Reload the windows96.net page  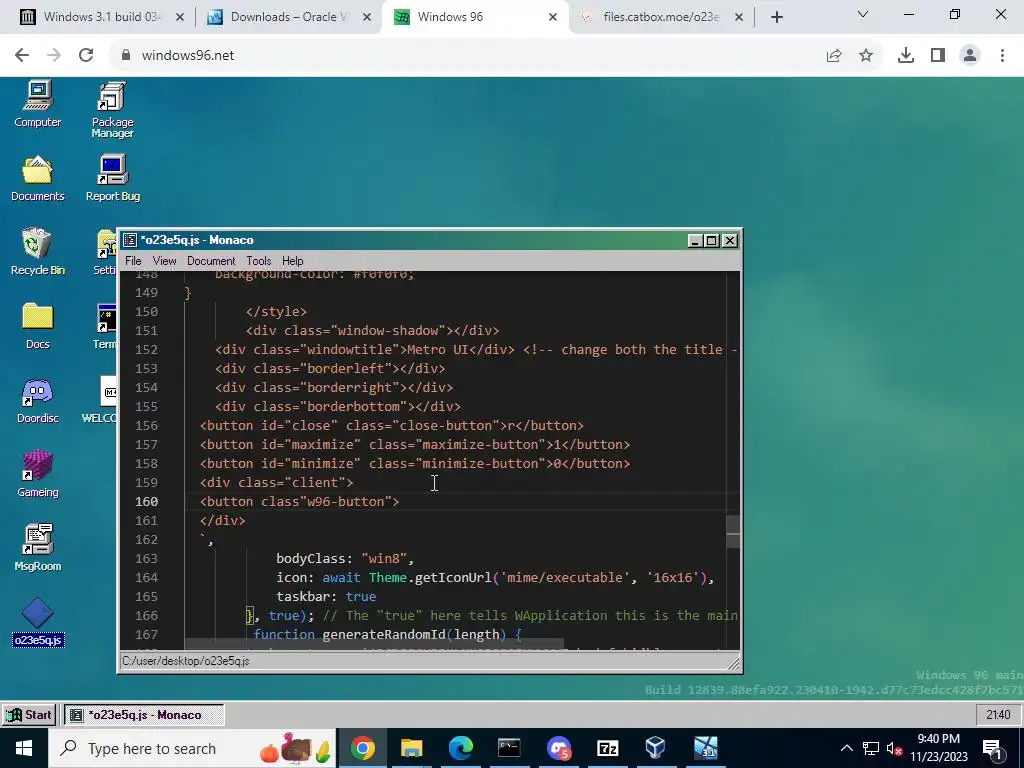[86, 56]
